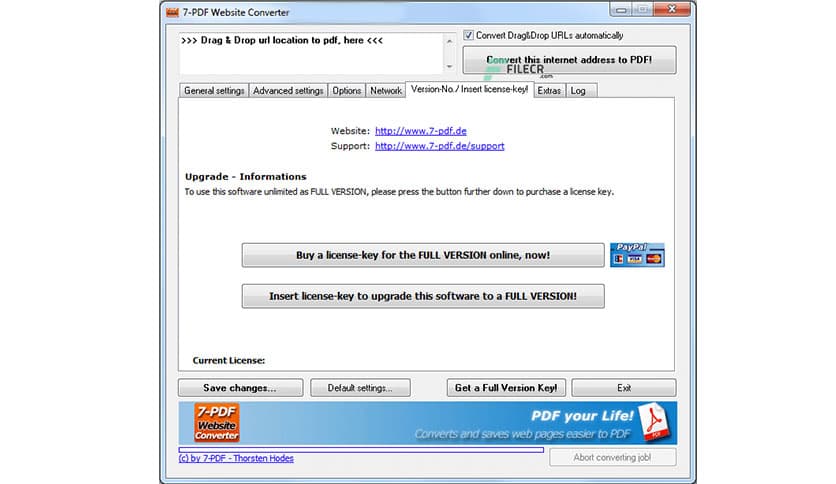Open the General settings tab
Image resolution: width=836 pixels, height=484 pixels.
pos(214,91)
